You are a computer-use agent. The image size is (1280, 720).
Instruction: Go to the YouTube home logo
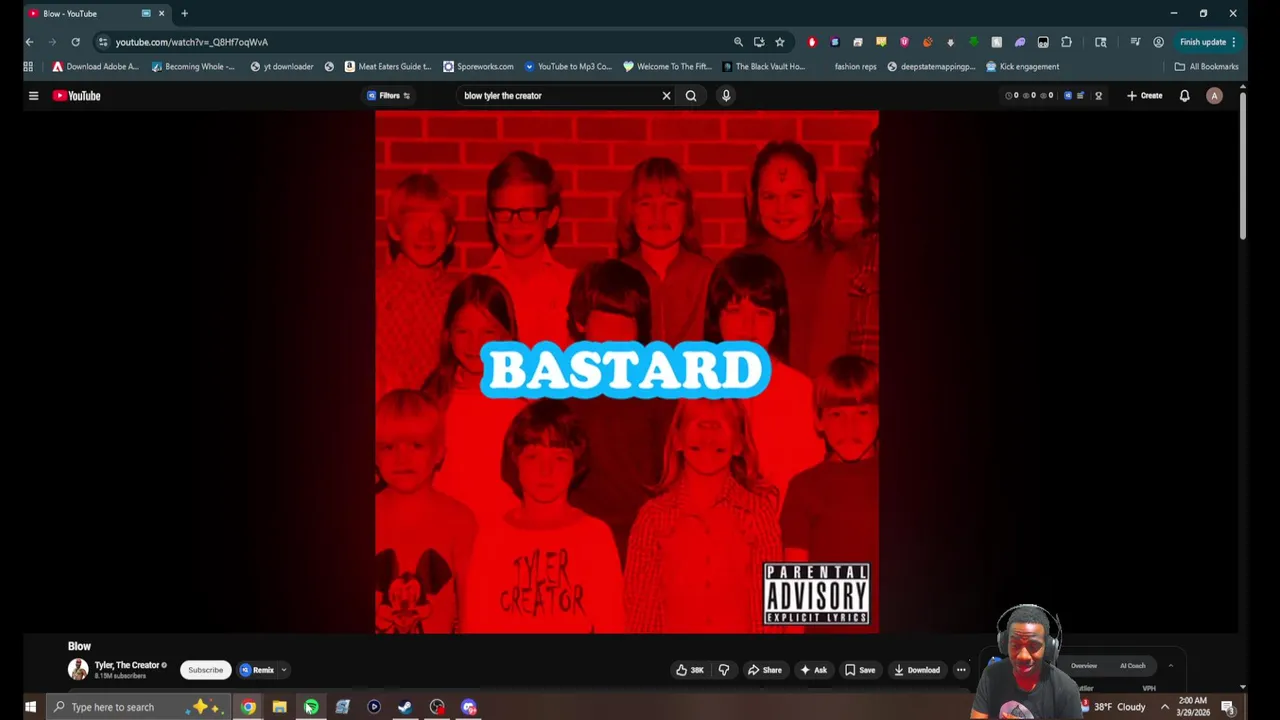(x=77, y=96)
